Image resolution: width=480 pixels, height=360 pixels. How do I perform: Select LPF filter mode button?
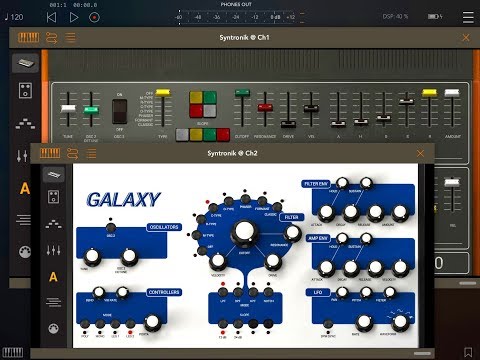(223, 292)
